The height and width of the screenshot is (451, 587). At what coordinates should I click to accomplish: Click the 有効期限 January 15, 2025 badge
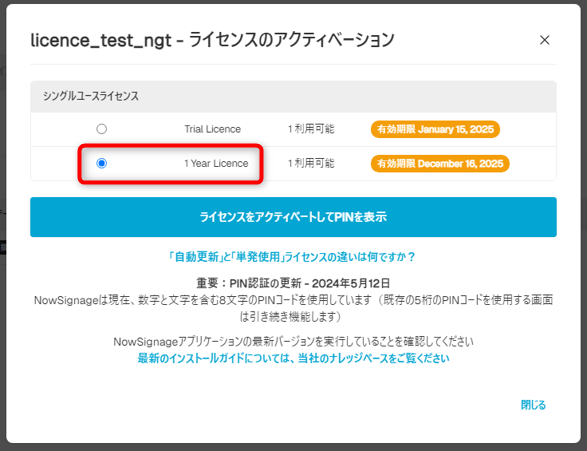coord(435,129)
